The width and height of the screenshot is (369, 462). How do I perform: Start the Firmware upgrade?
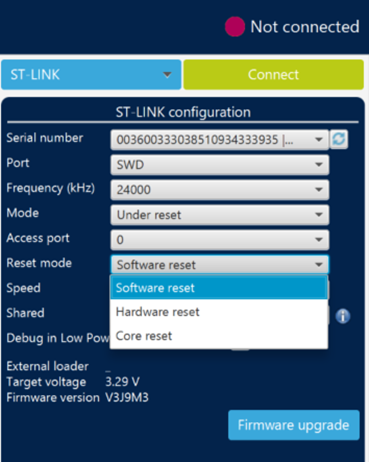tap(294, 425)
